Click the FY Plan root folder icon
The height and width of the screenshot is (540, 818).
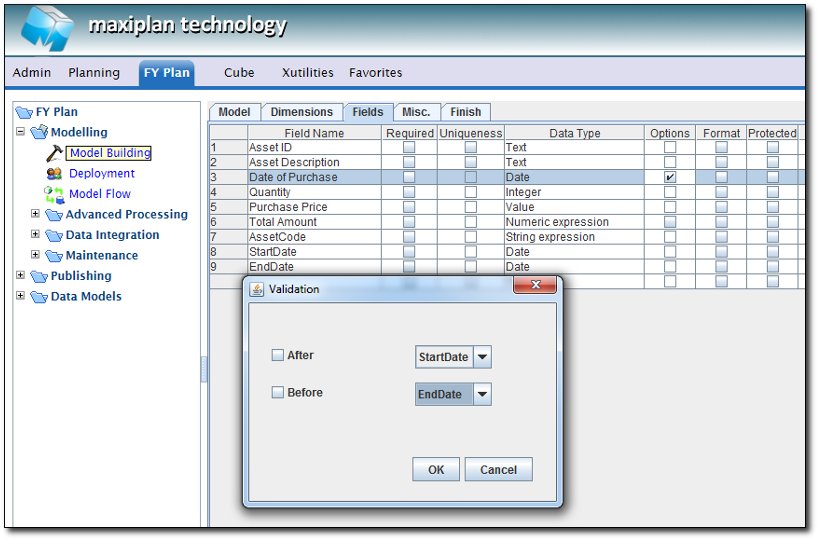[24, 112]
